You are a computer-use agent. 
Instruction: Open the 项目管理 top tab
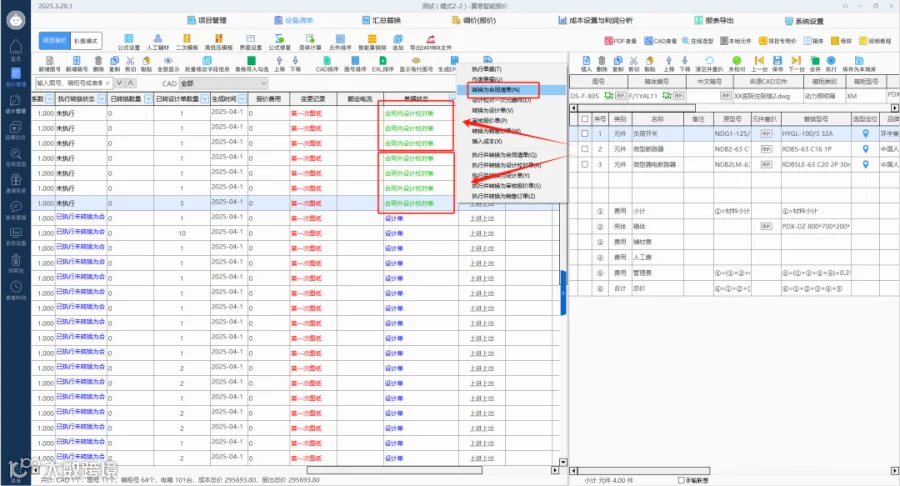[x=207, y=21]
